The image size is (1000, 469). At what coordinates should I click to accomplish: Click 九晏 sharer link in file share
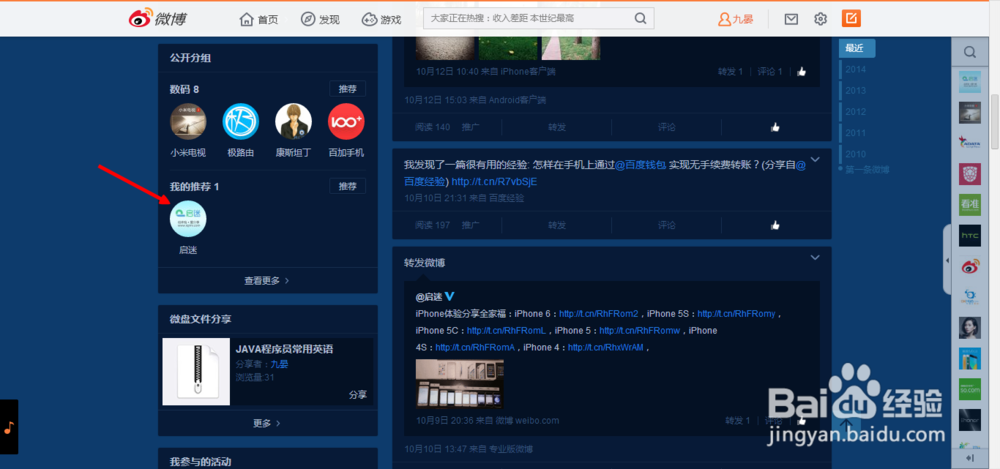click(279, 364)
